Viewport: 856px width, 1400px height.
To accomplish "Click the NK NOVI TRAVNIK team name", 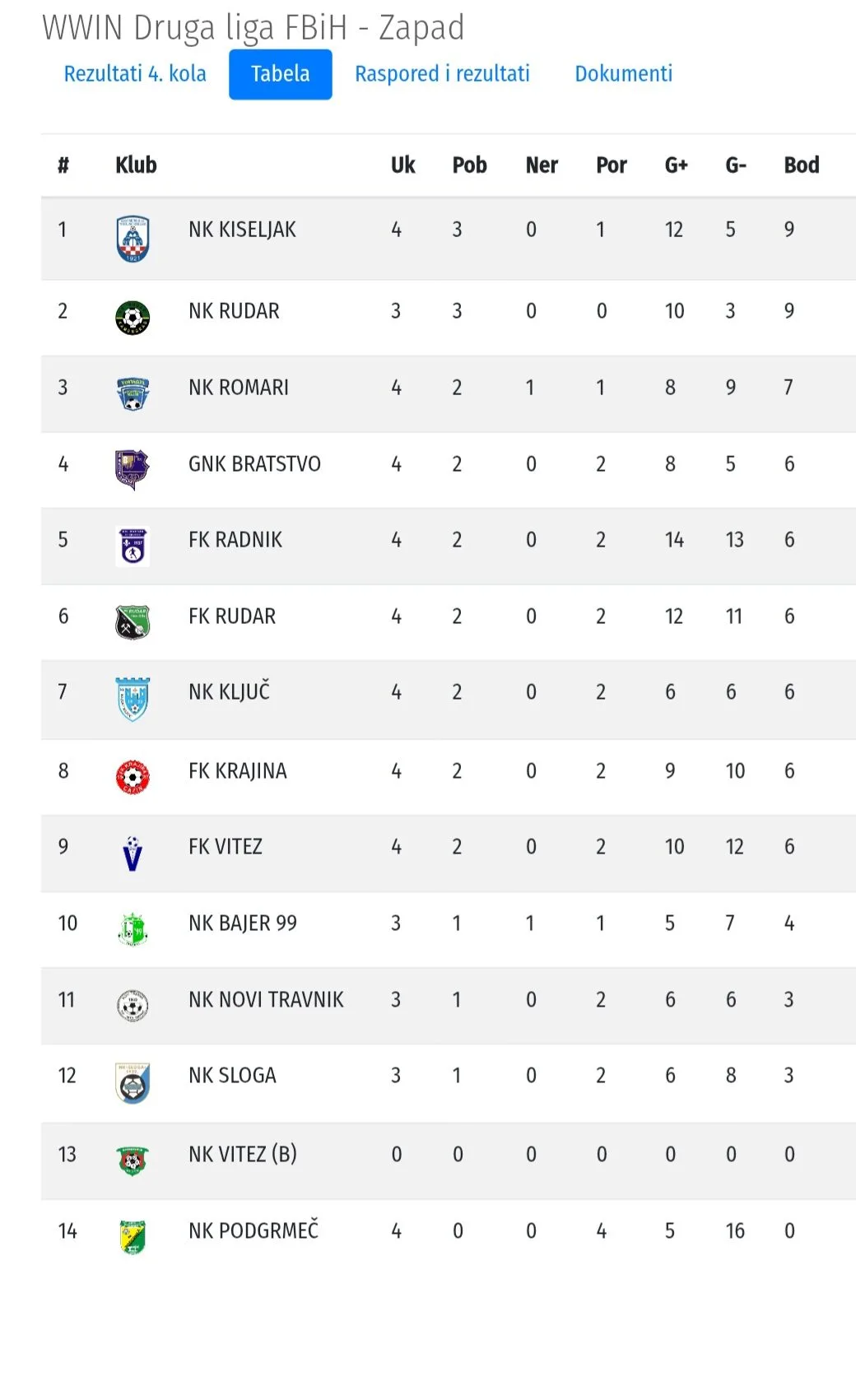I will [x=266, y=1000].
